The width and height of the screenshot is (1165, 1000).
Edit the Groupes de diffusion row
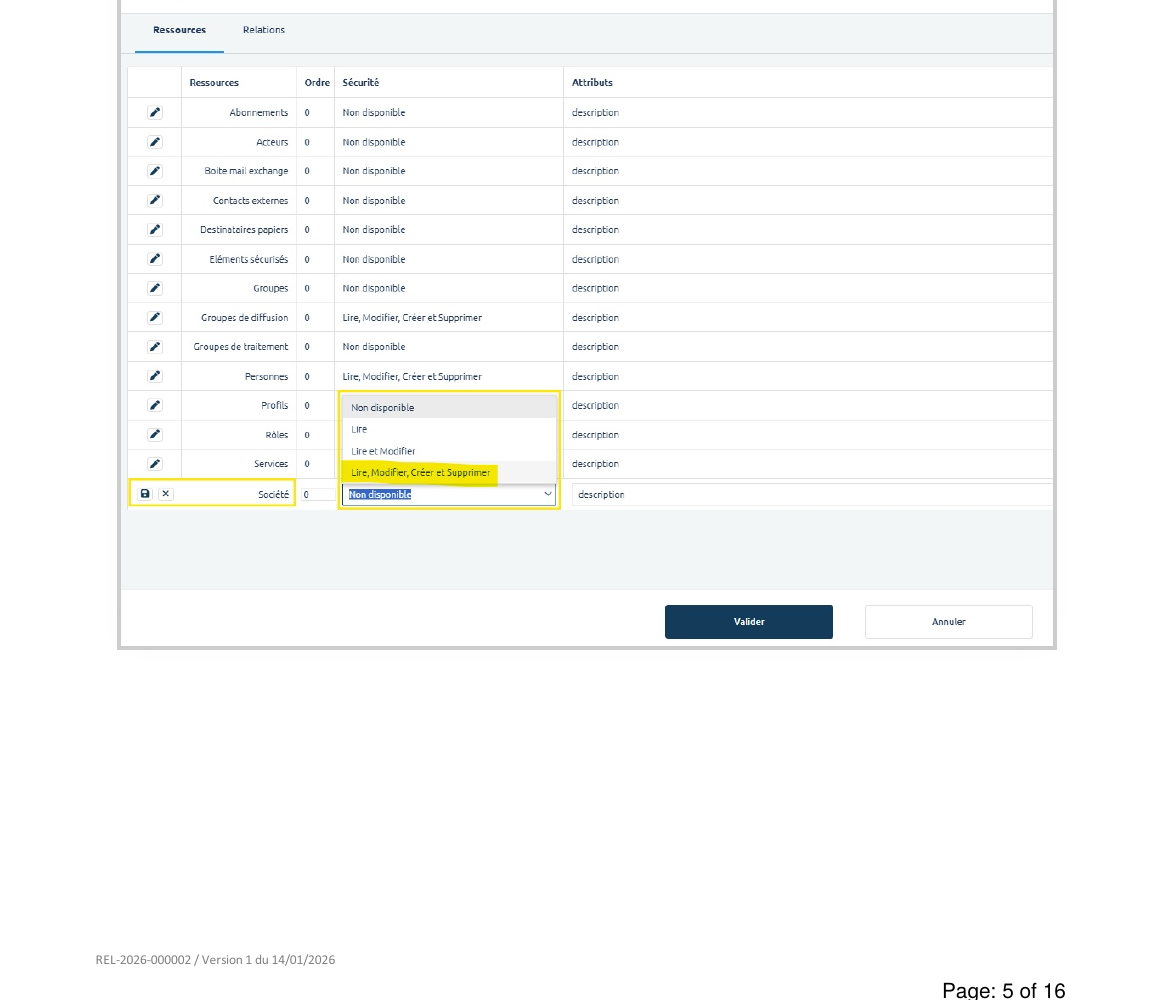[x=154, y=317]
